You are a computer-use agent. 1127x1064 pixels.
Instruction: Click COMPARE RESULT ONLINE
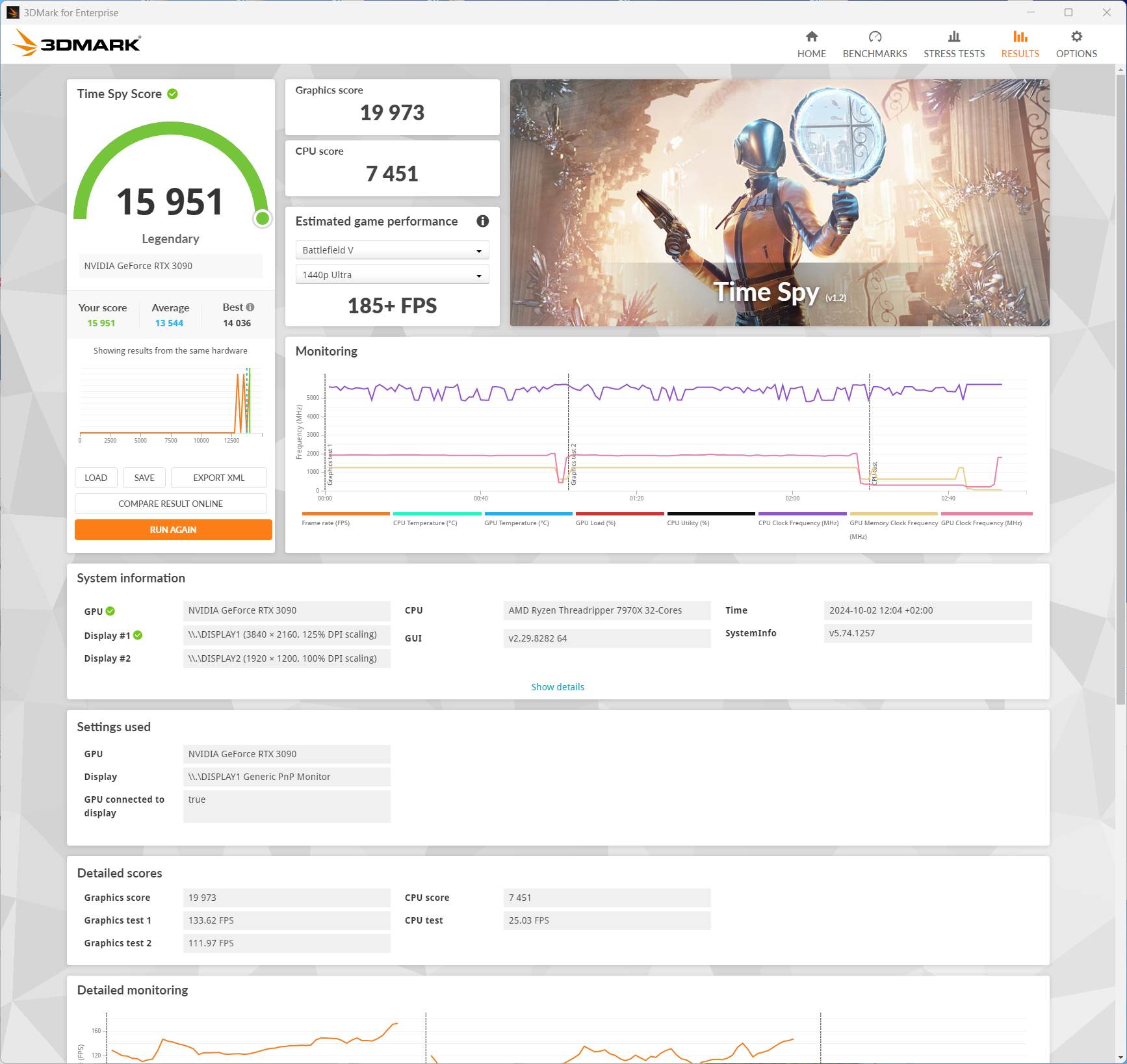171,504
